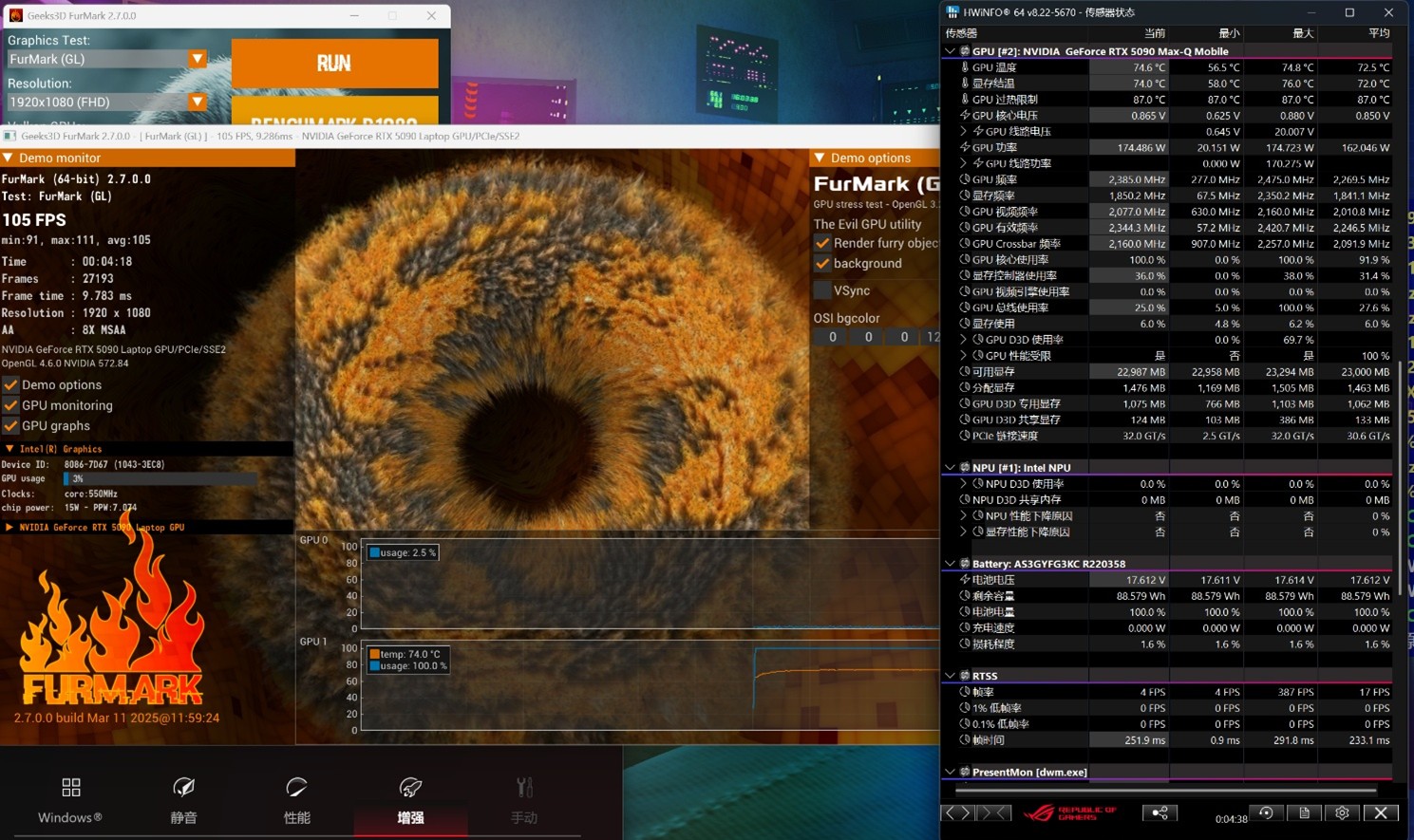
Task: Collapse the RTSS sensor group
Action: pyautogui.click(x=951, y=676)
